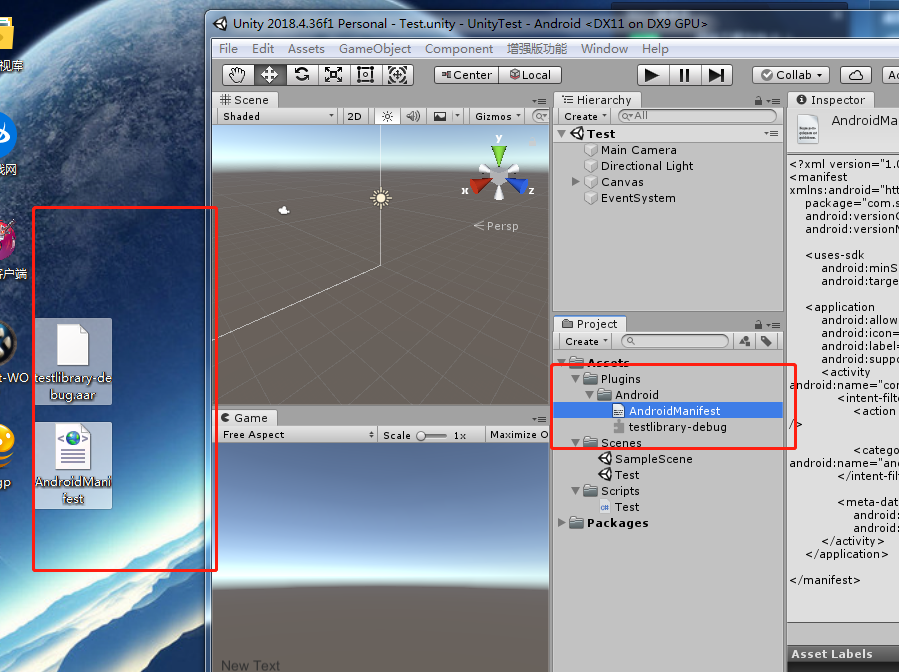
Task: Select the Hand tool in Unity toolbar
Action: click(x=237, y=75)
